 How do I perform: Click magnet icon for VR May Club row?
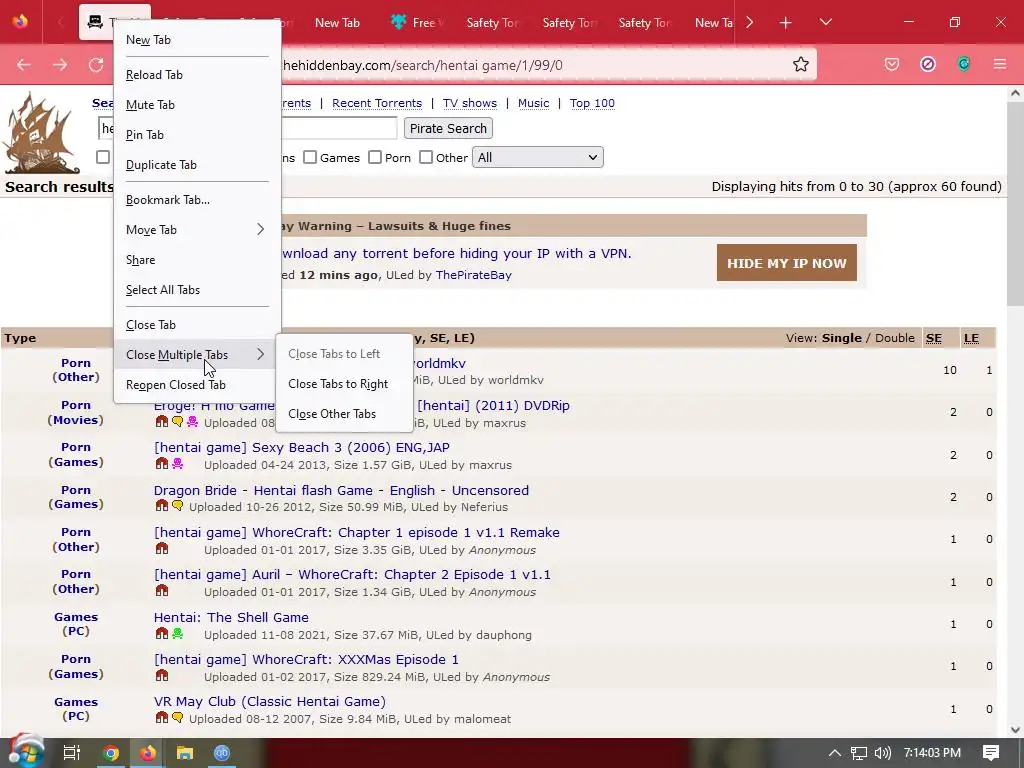coord(162,718)
